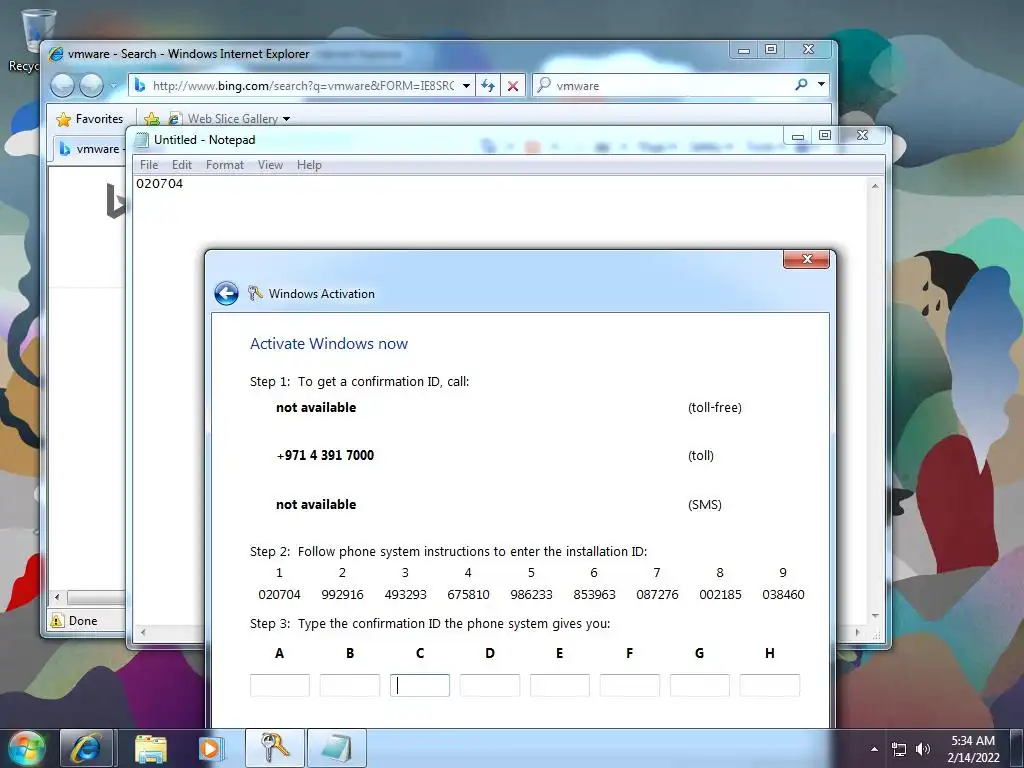Click the network tray icon

point(899,749)
